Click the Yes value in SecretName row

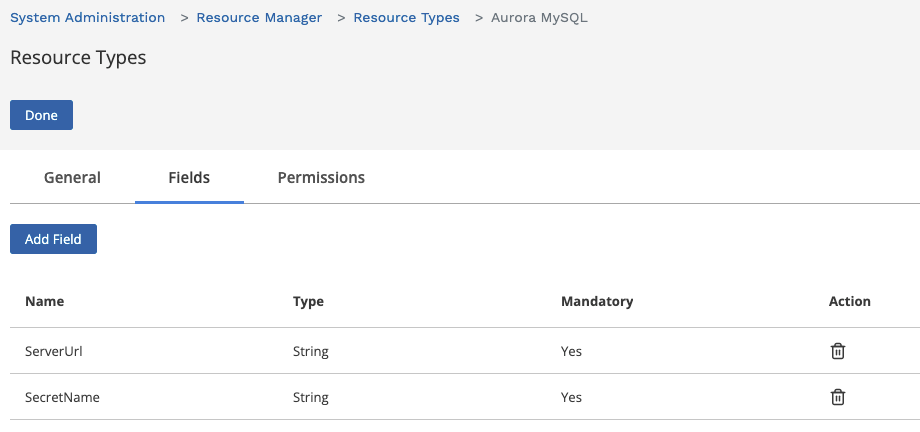(x=571, y=397)
